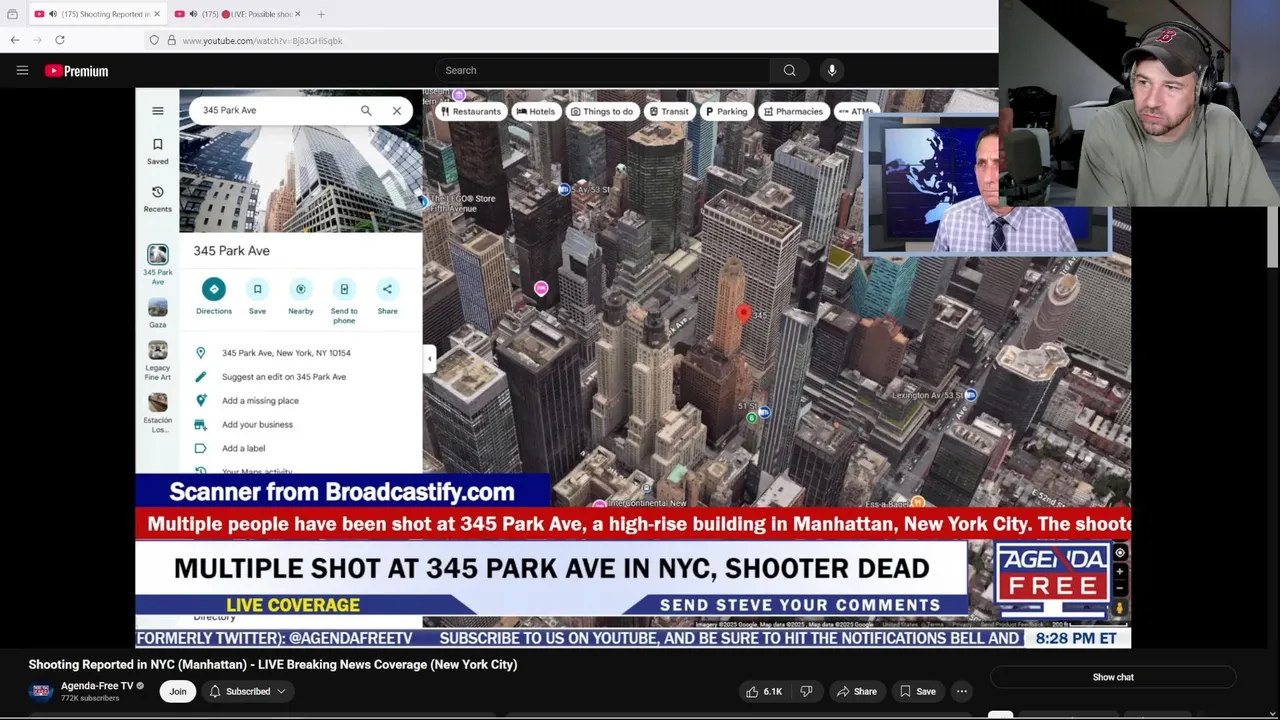
Task: Click Show chat button
Action: click(1113, 677)
